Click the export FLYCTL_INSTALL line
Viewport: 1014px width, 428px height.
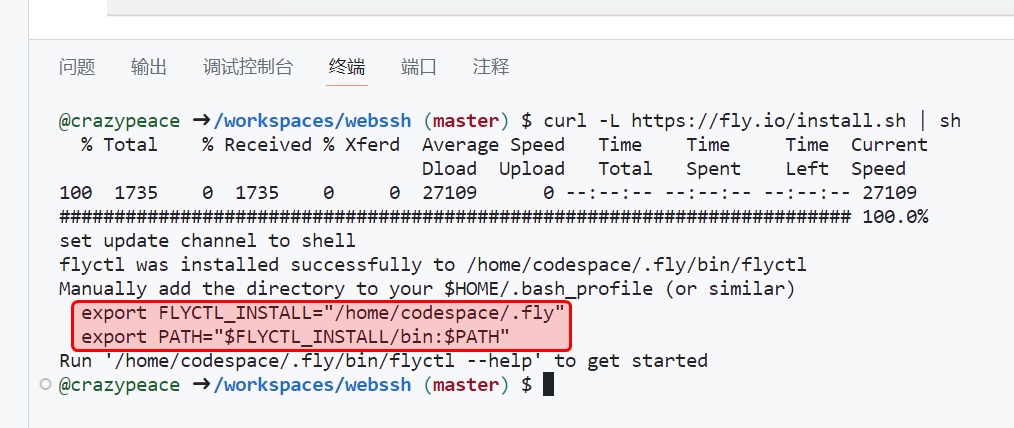pyautogui.click(x=323, y=313)
